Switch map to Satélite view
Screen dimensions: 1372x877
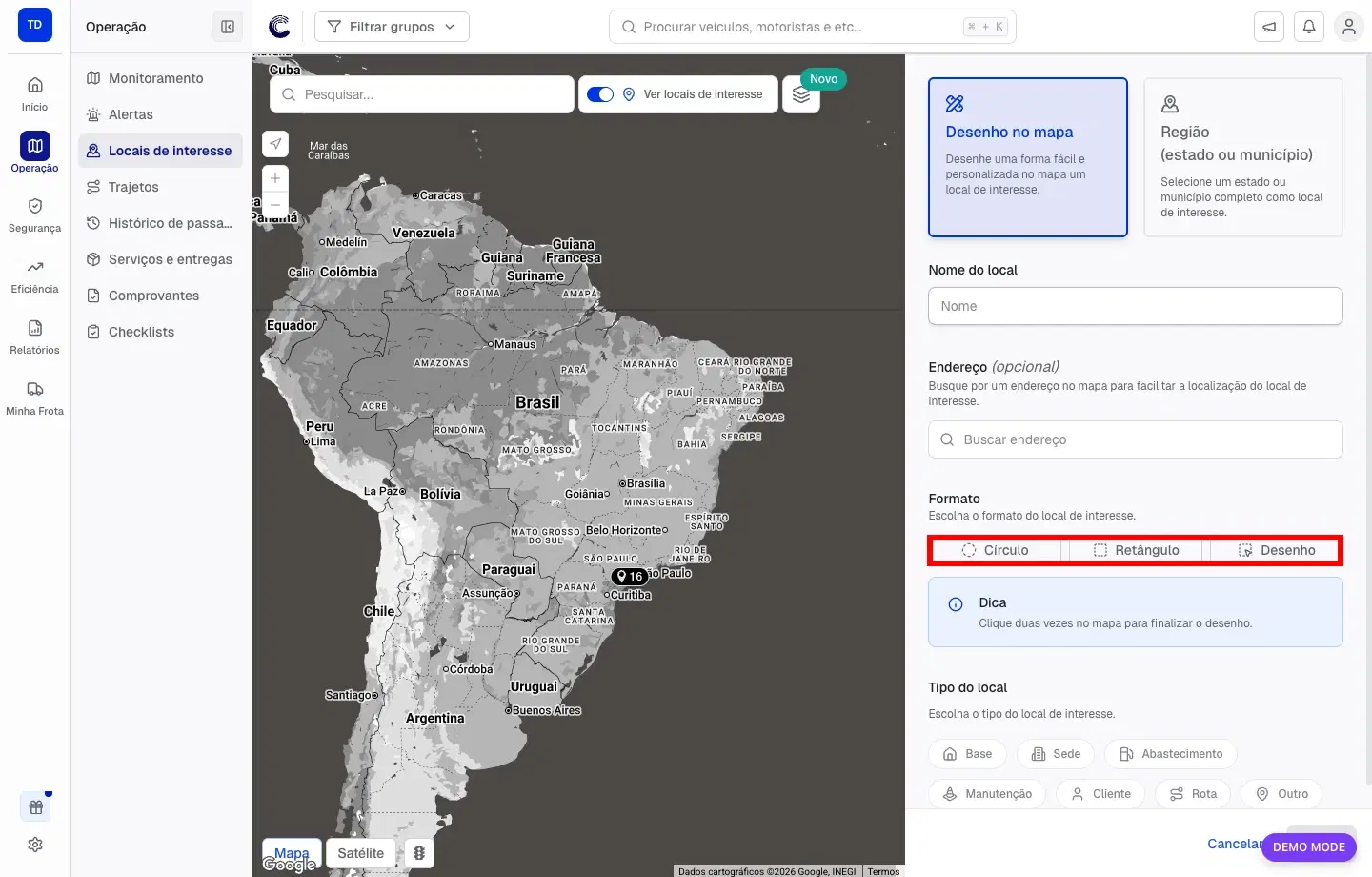click(361, 853)
